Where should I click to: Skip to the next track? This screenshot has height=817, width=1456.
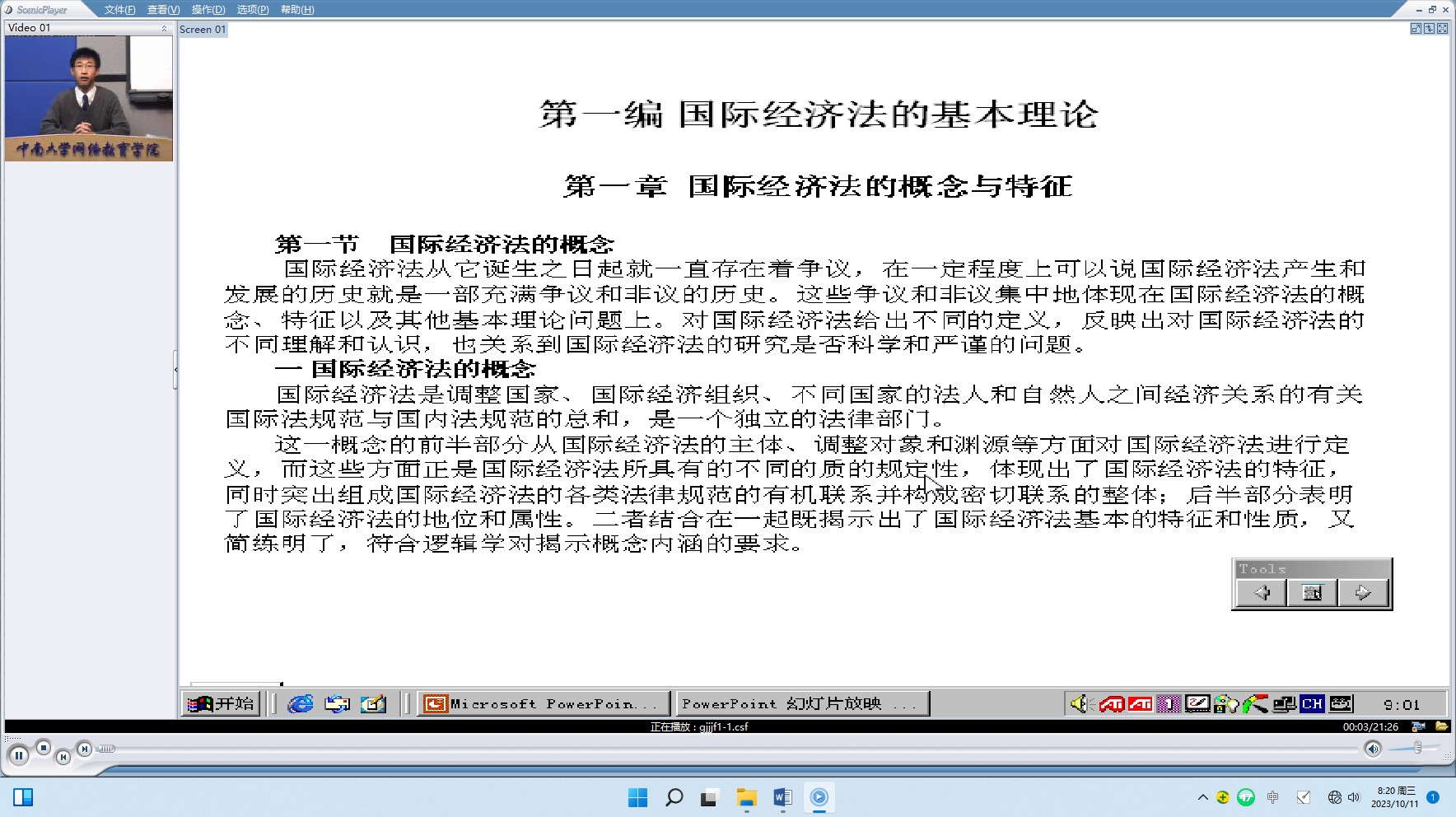click(x=84, y=749)
